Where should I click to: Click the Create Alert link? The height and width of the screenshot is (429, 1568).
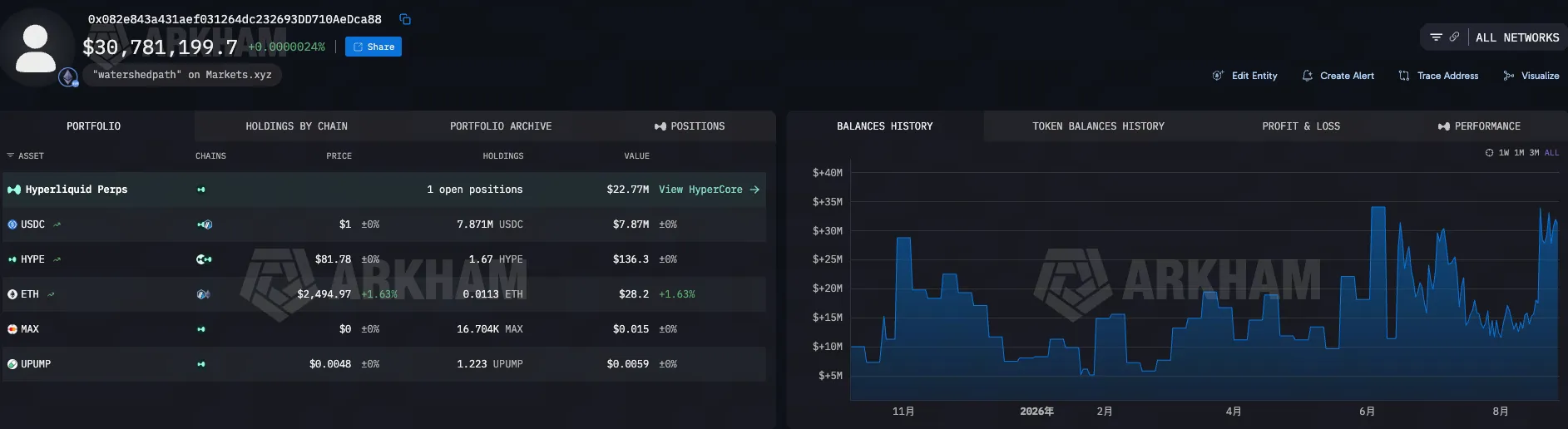pyautogui.click(x=1347, y=76)
